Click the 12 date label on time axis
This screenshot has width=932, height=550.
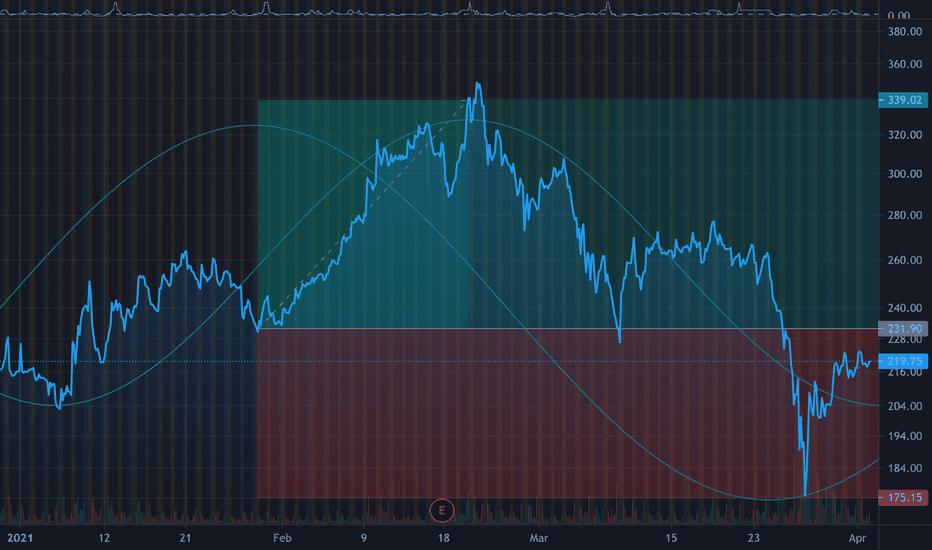[104, 538]
